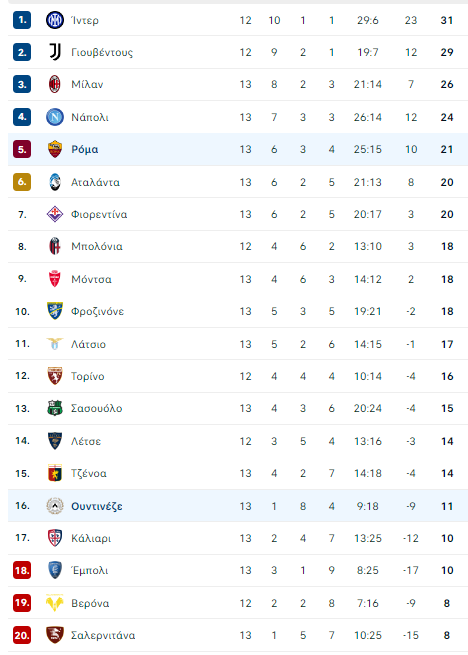This screenshot has height=655, width=468.
Task: Open the Roma crest icon
Action: [x=55, y=149]
